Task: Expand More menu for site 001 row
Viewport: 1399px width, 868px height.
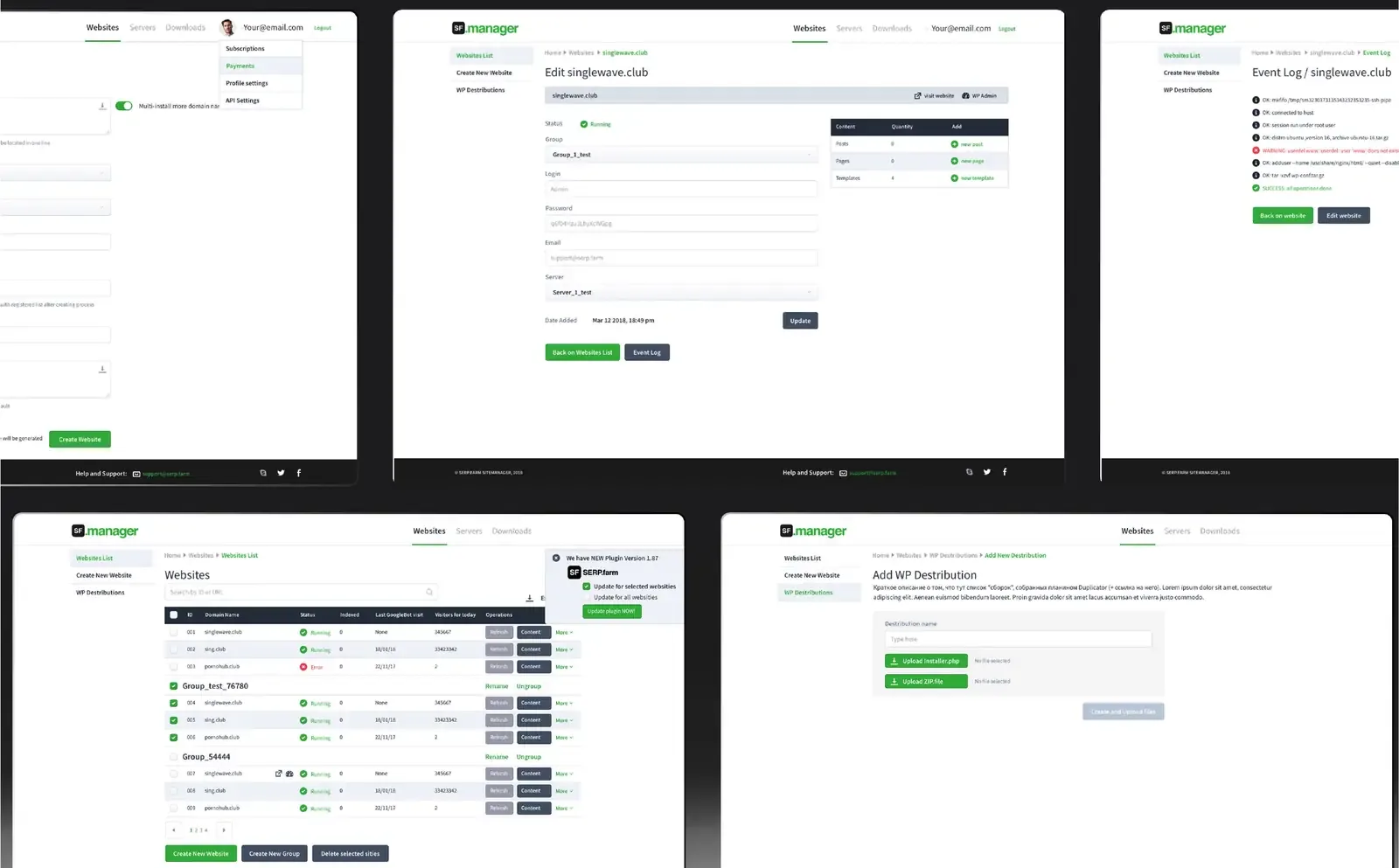Action: [x=564, y=632]
